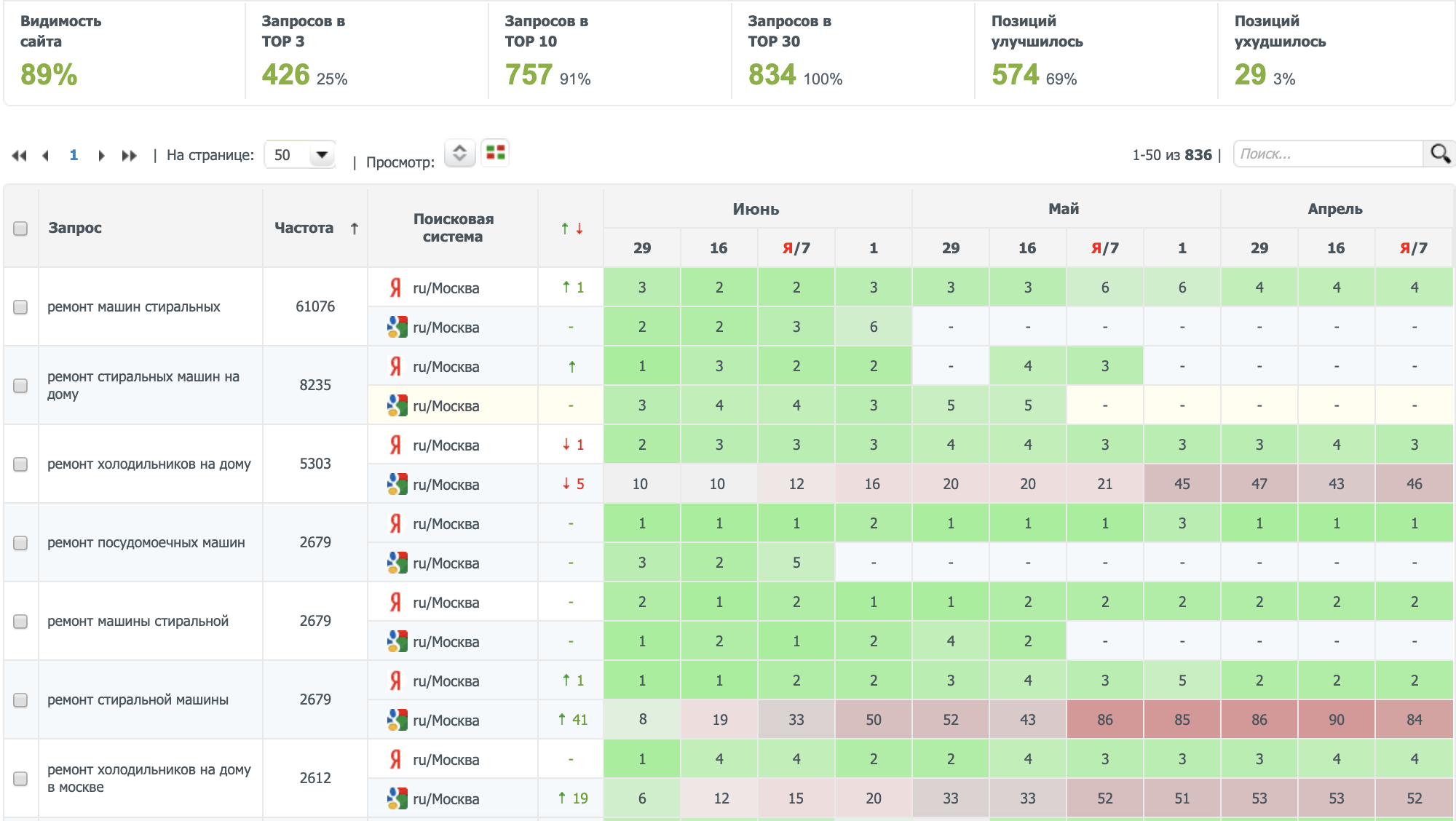Select the up-down arrows view mode
Screen dimensions: 1456x821
pyautogui.click(x=459, y=153)
